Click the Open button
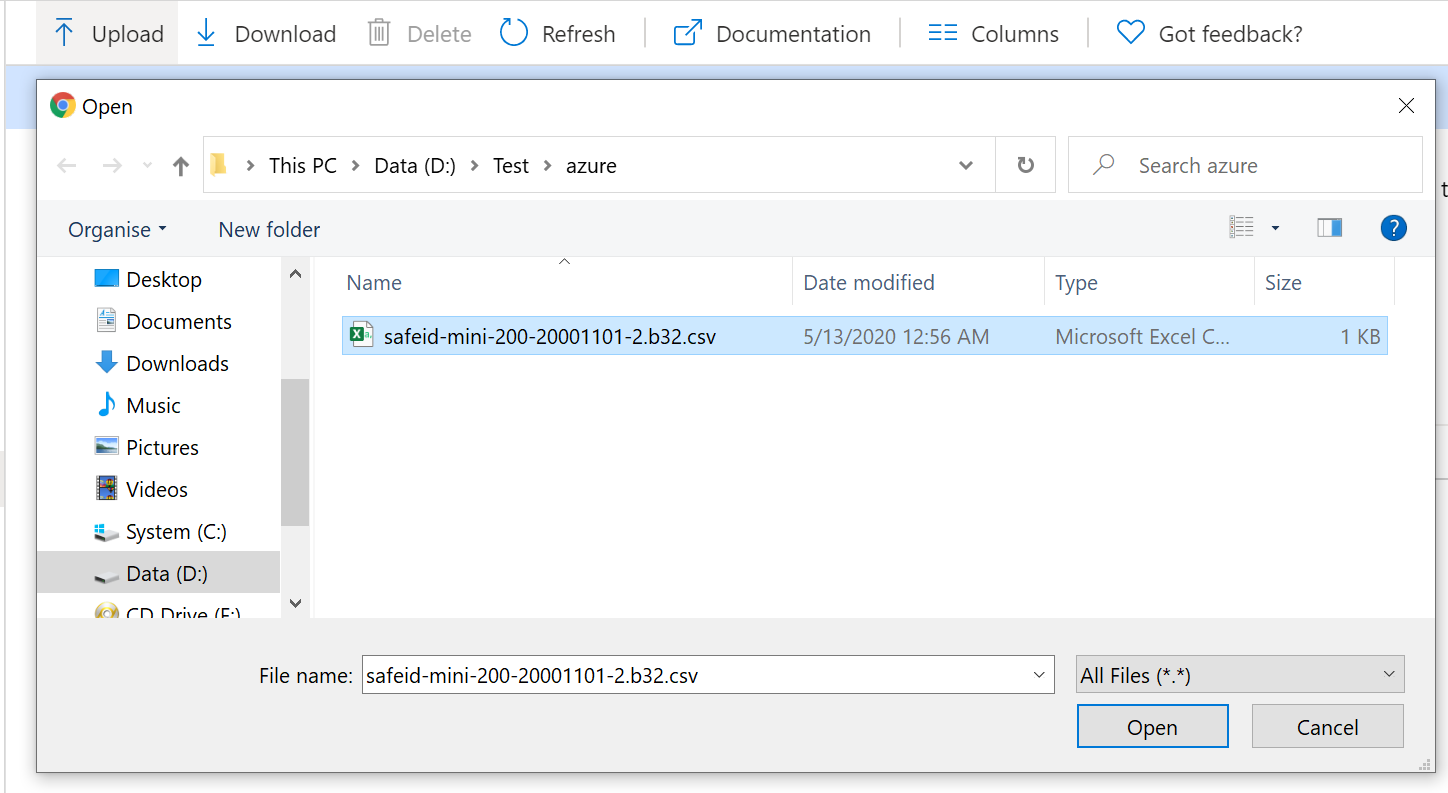 tap(1152, 727)
